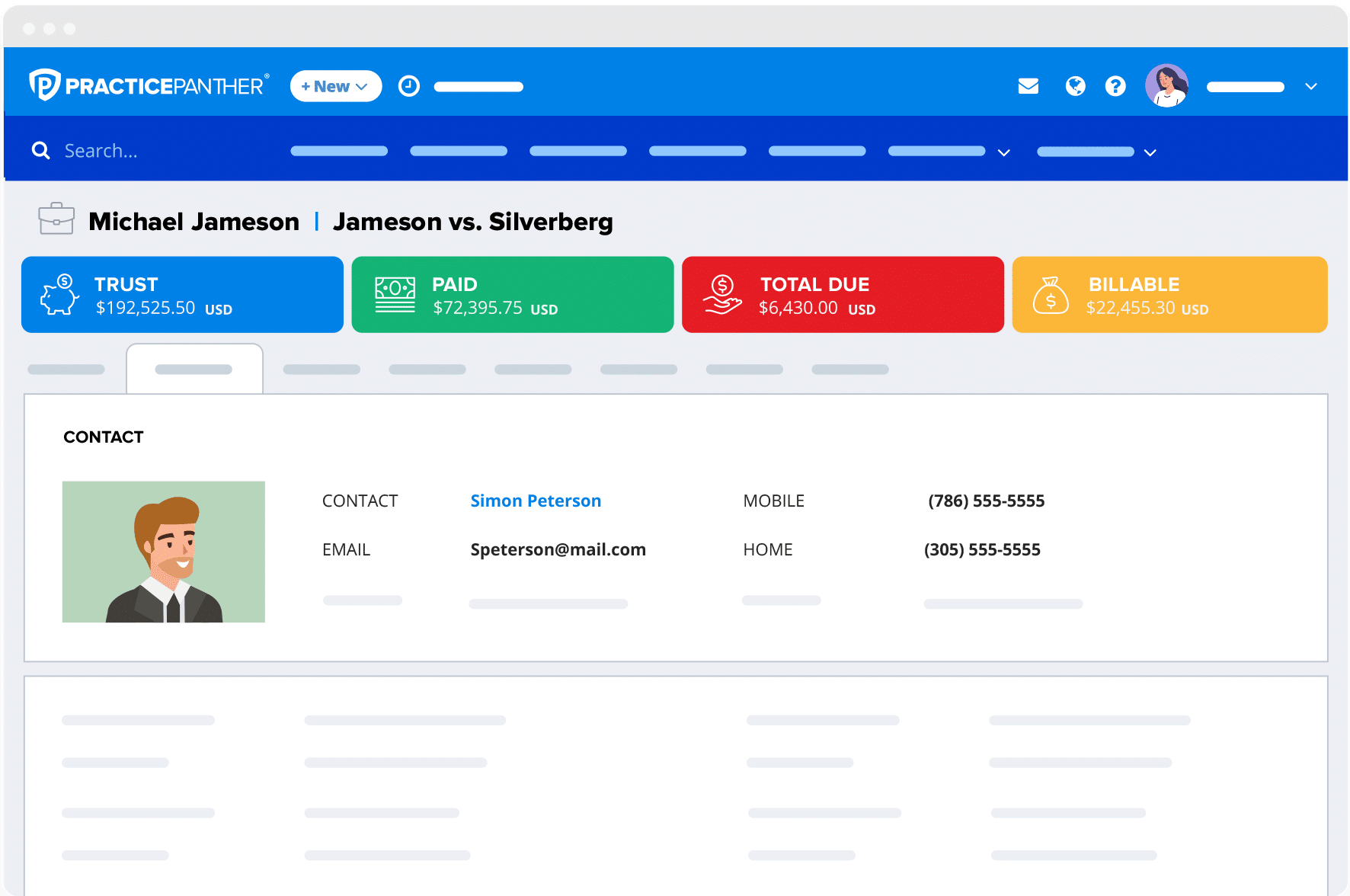Switch to the first tab

pos(66,370)
